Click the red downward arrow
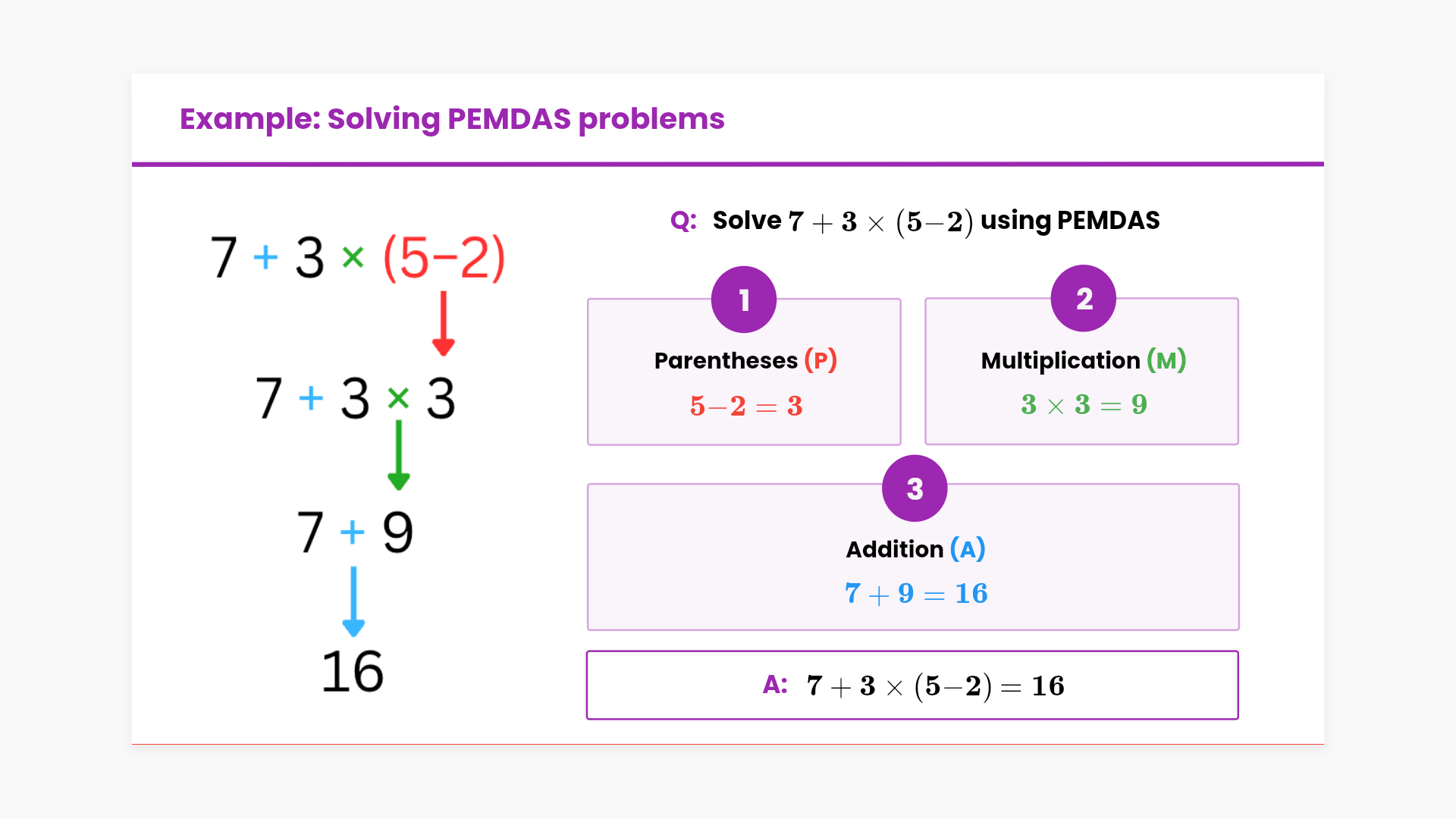 coord(444,324)
